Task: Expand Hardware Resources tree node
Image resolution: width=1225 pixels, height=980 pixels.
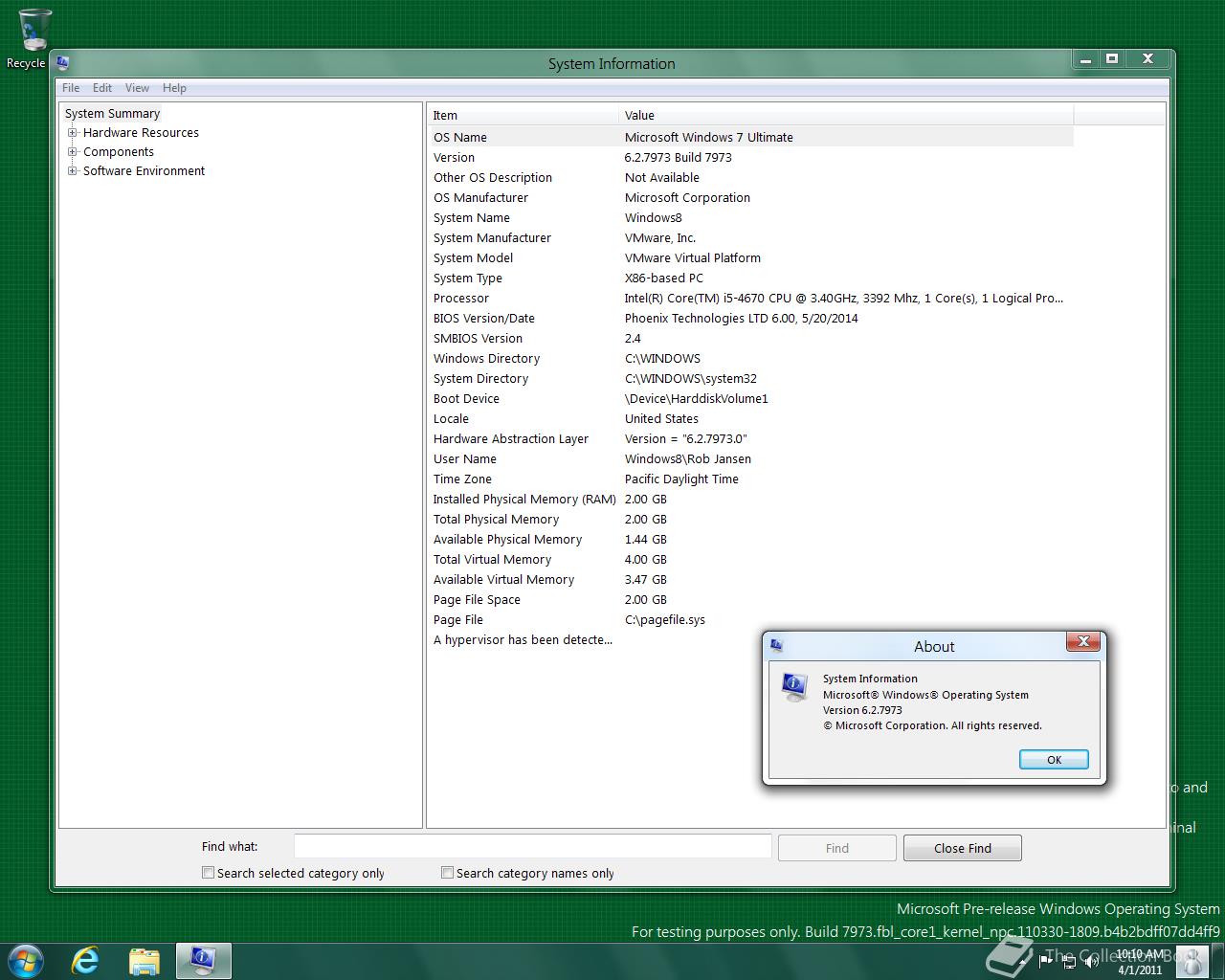Action: 72,133
